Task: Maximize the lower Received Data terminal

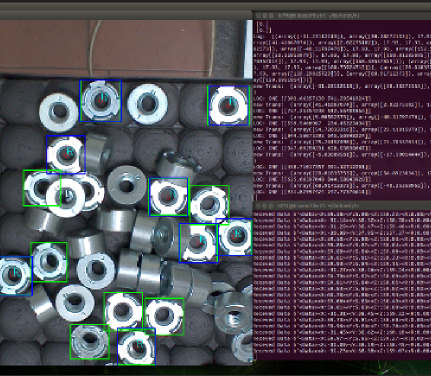Action: (x=271, y=206)
